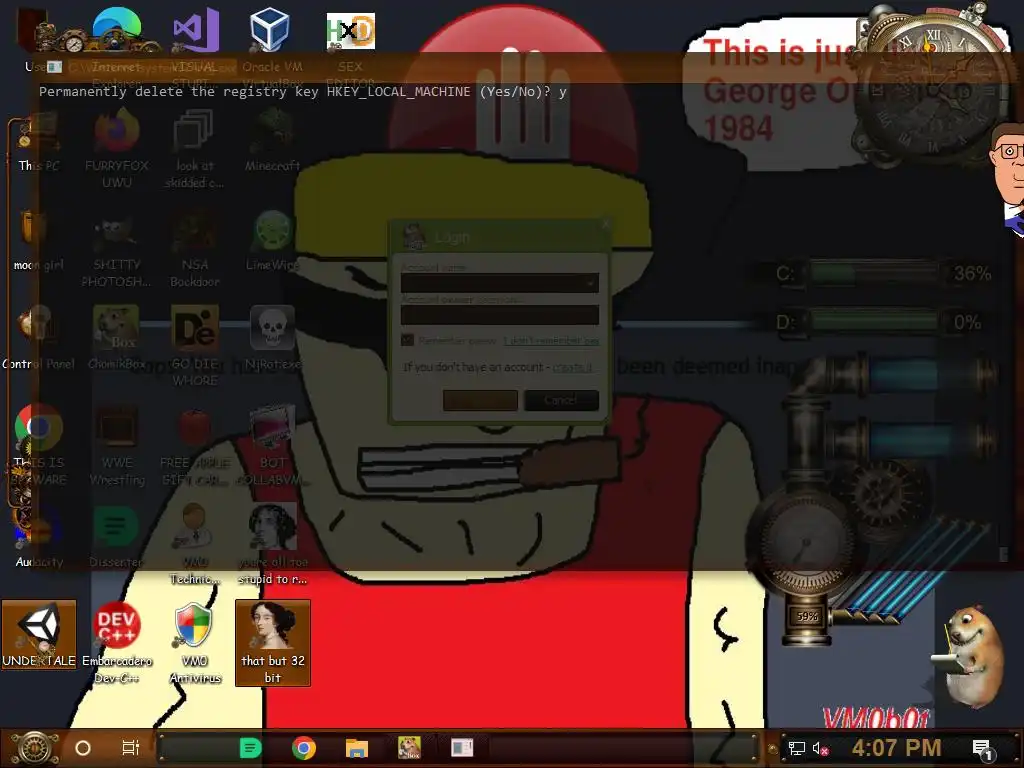Open the Audacity desktop shortcut
The height and width of the screenshot is (768, 1024).
(39, 528)
